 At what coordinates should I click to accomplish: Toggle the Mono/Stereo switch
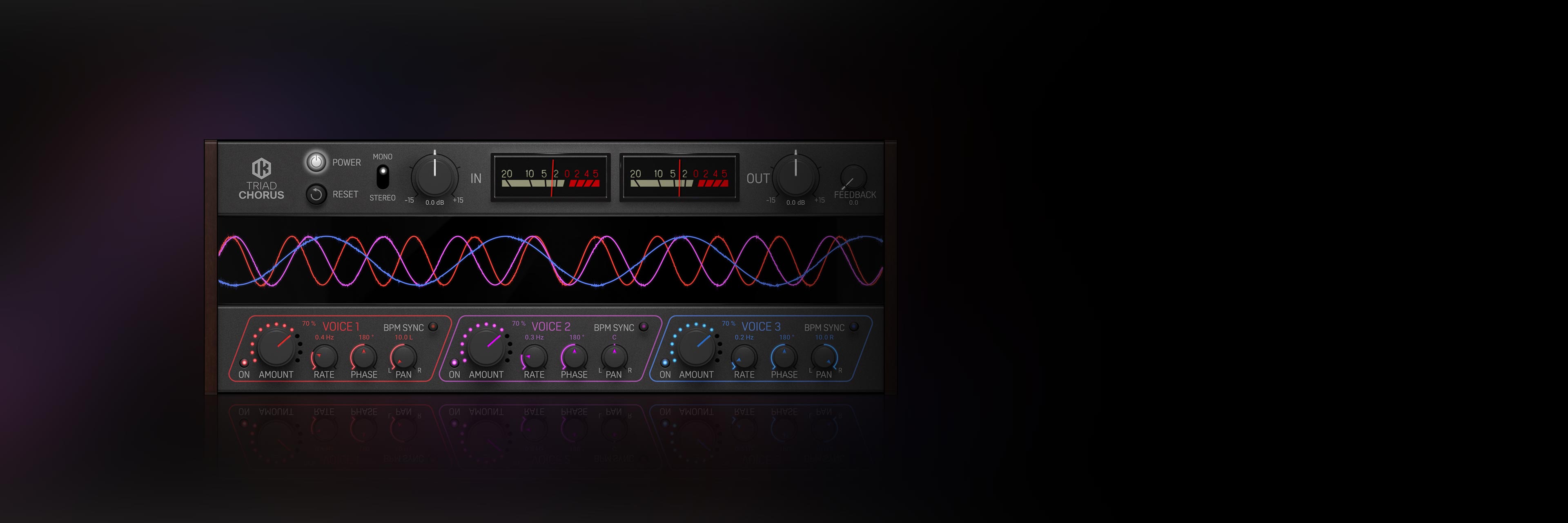point(382,177)
